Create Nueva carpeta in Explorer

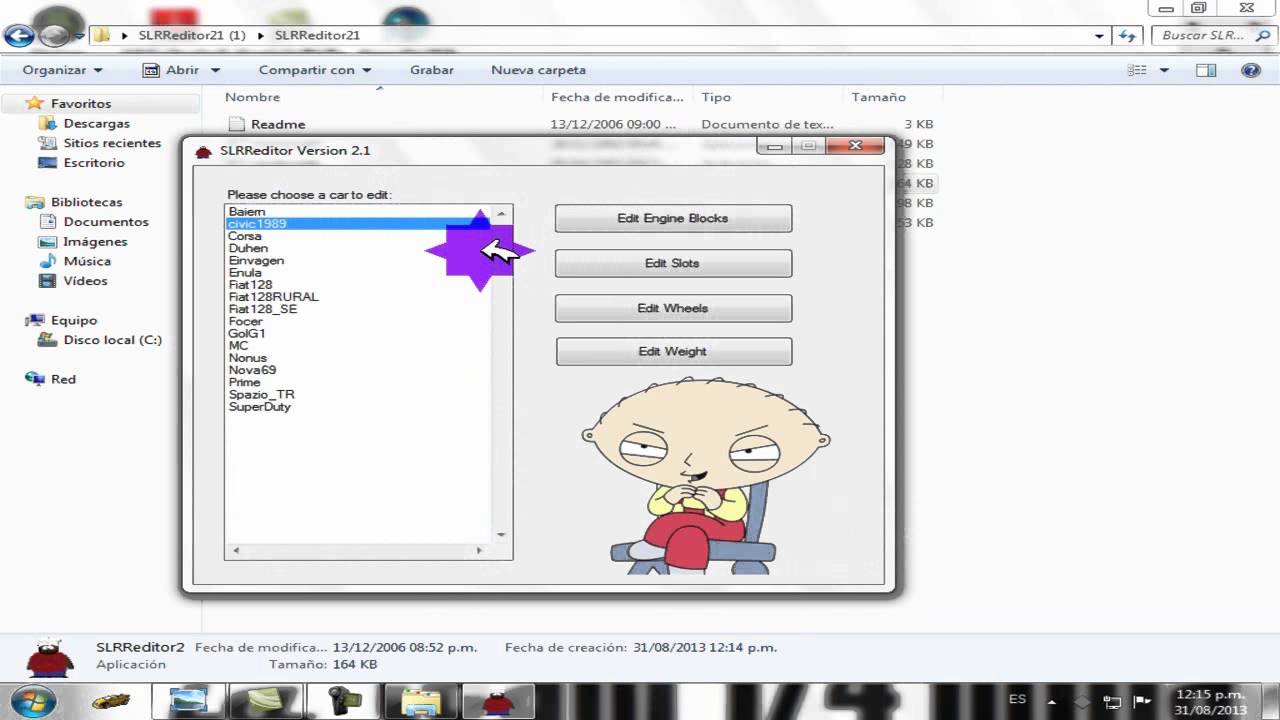[538, 70]
